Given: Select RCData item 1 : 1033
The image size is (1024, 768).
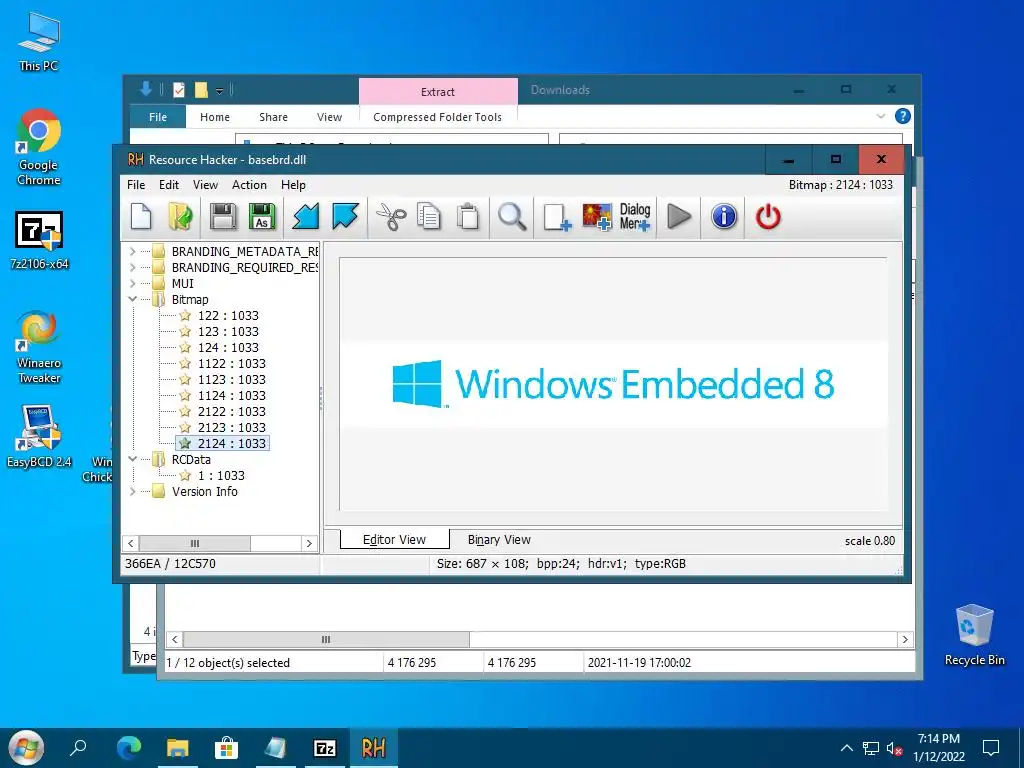Looking at the screenshot, I should click(x=221, y=475).
